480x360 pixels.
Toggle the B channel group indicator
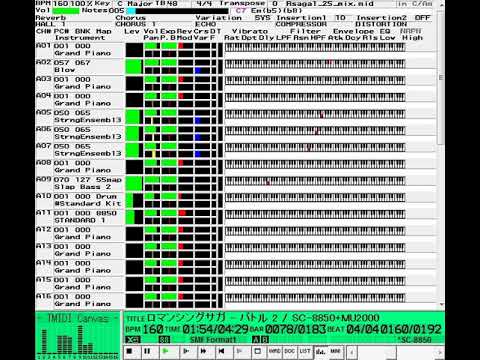coord(264,340)
